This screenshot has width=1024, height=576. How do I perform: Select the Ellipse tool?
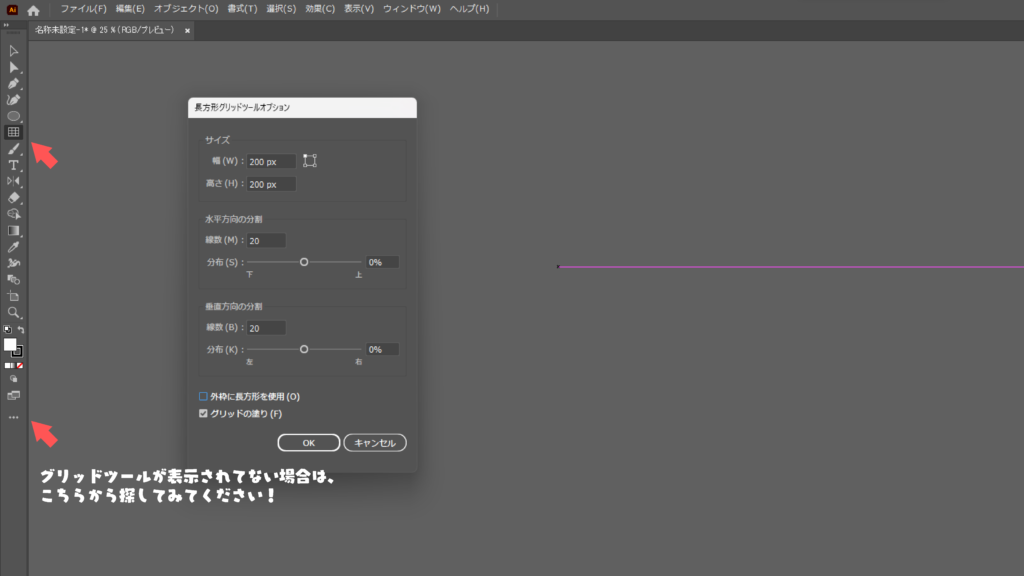tap(14, 116)
